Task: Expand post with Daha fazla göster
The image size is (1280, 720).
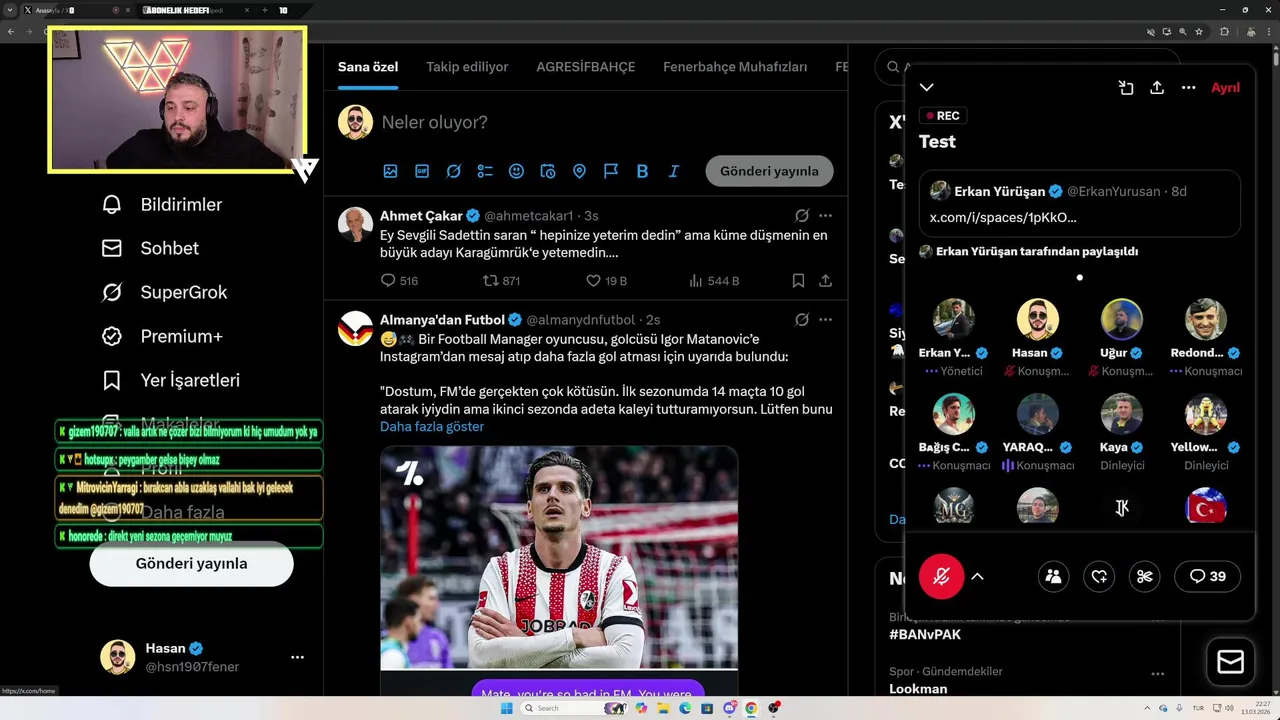Action: tap(432, 426)
